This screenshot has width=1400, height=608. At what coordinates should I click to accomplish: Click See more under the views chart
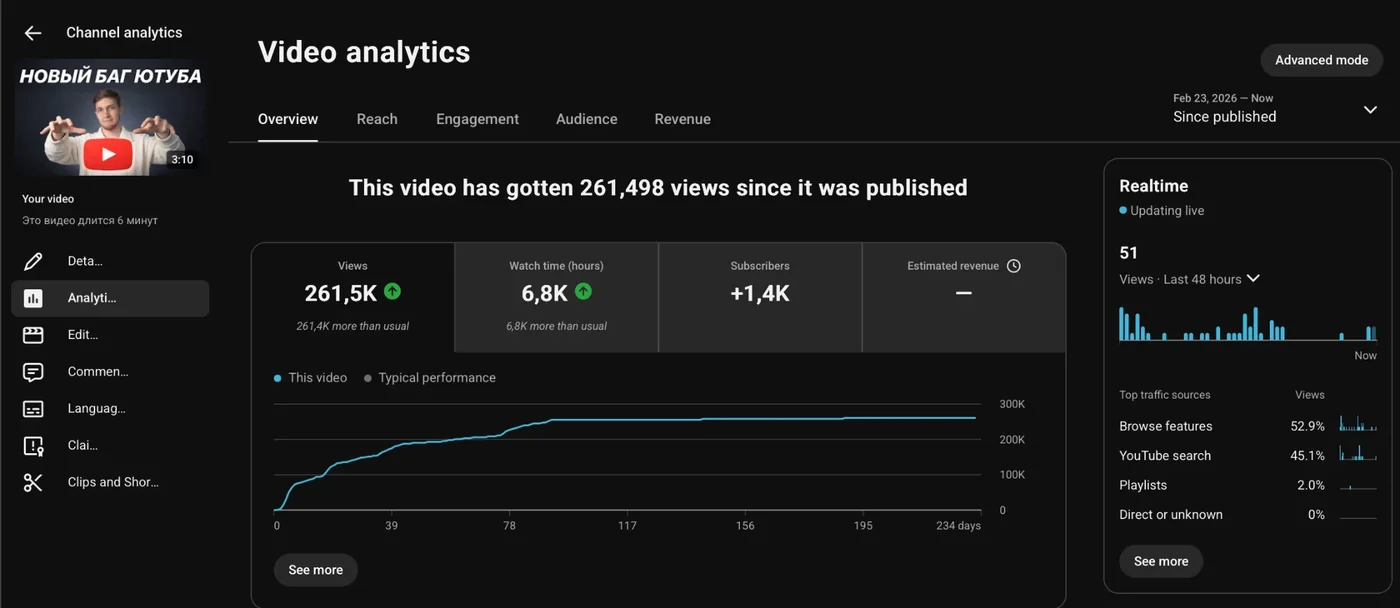point(315,570)
